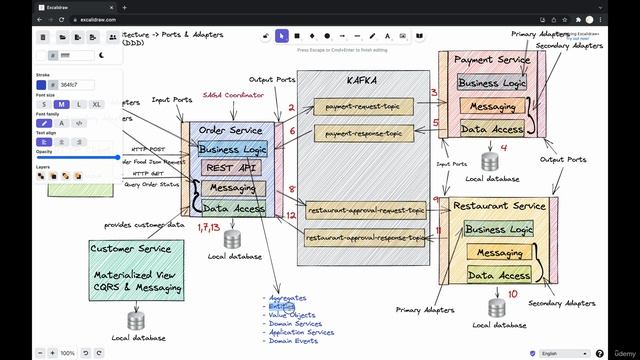The height and width of the screenshot is (360, 640).
Task: Toggle the keep-tool-active lock icon
Action: tap(266, 36)
